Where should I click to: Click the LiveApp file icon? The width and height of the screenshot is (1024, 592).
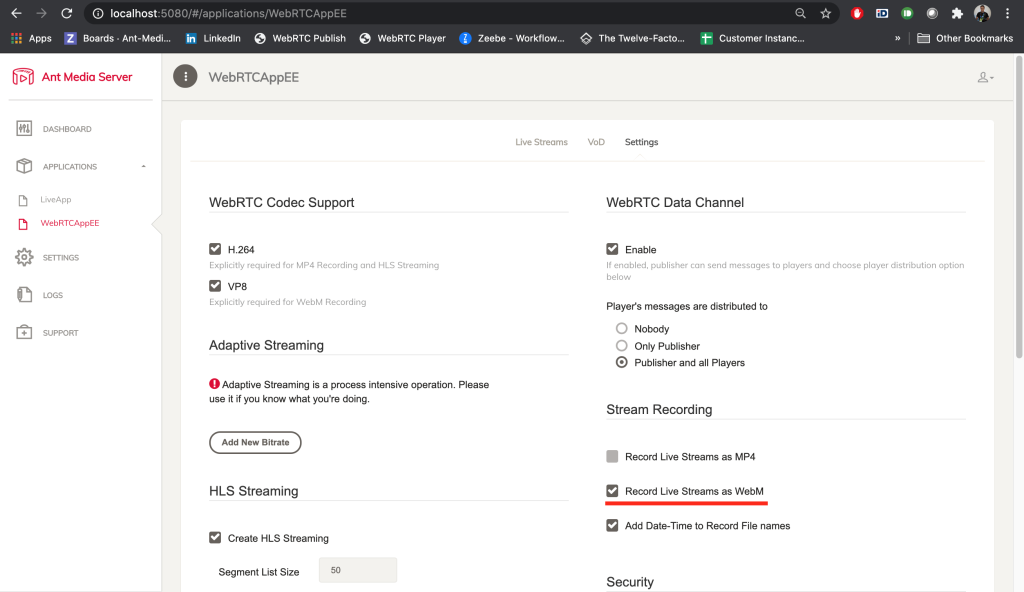23,200
